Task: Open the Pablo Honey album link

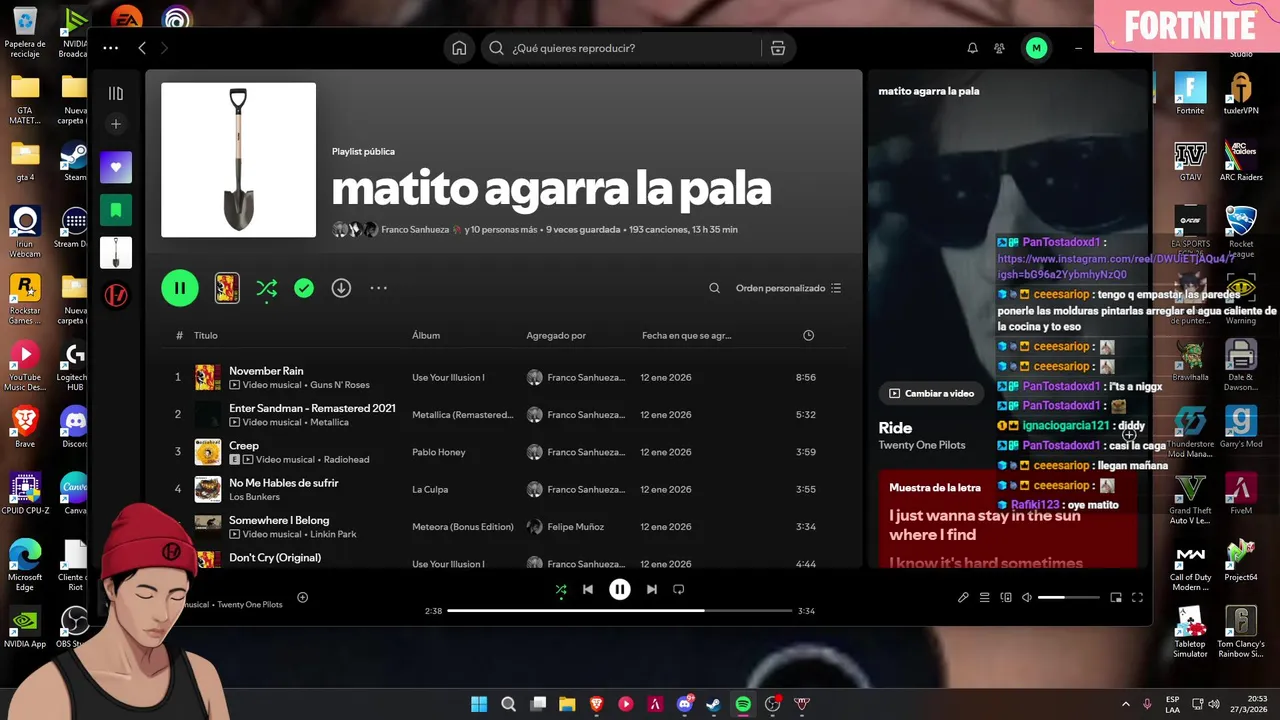Action: [x=439, y=452]
